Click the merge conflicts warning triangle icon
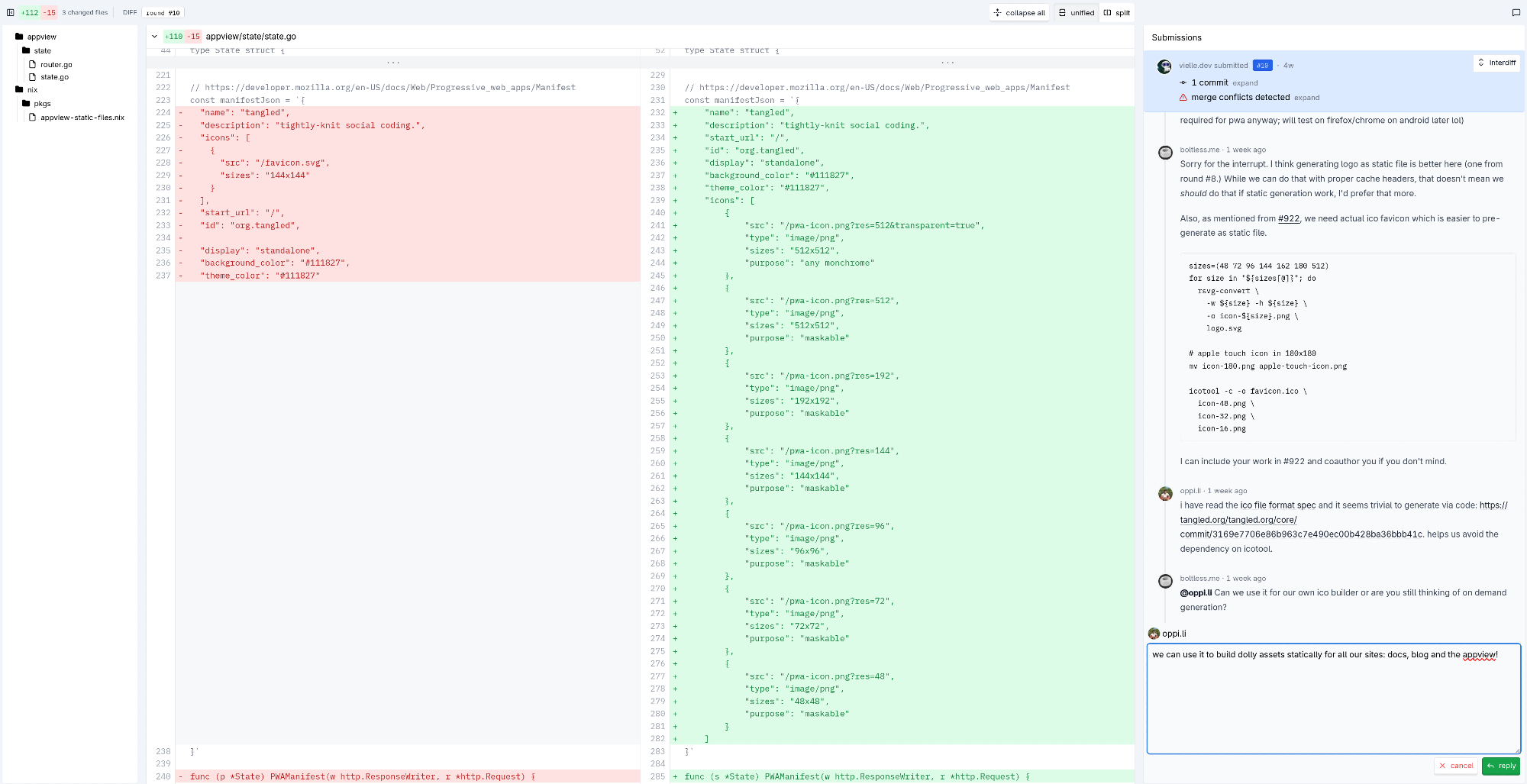Screen dimensions: 1527x784 [x=1183, y=98]
